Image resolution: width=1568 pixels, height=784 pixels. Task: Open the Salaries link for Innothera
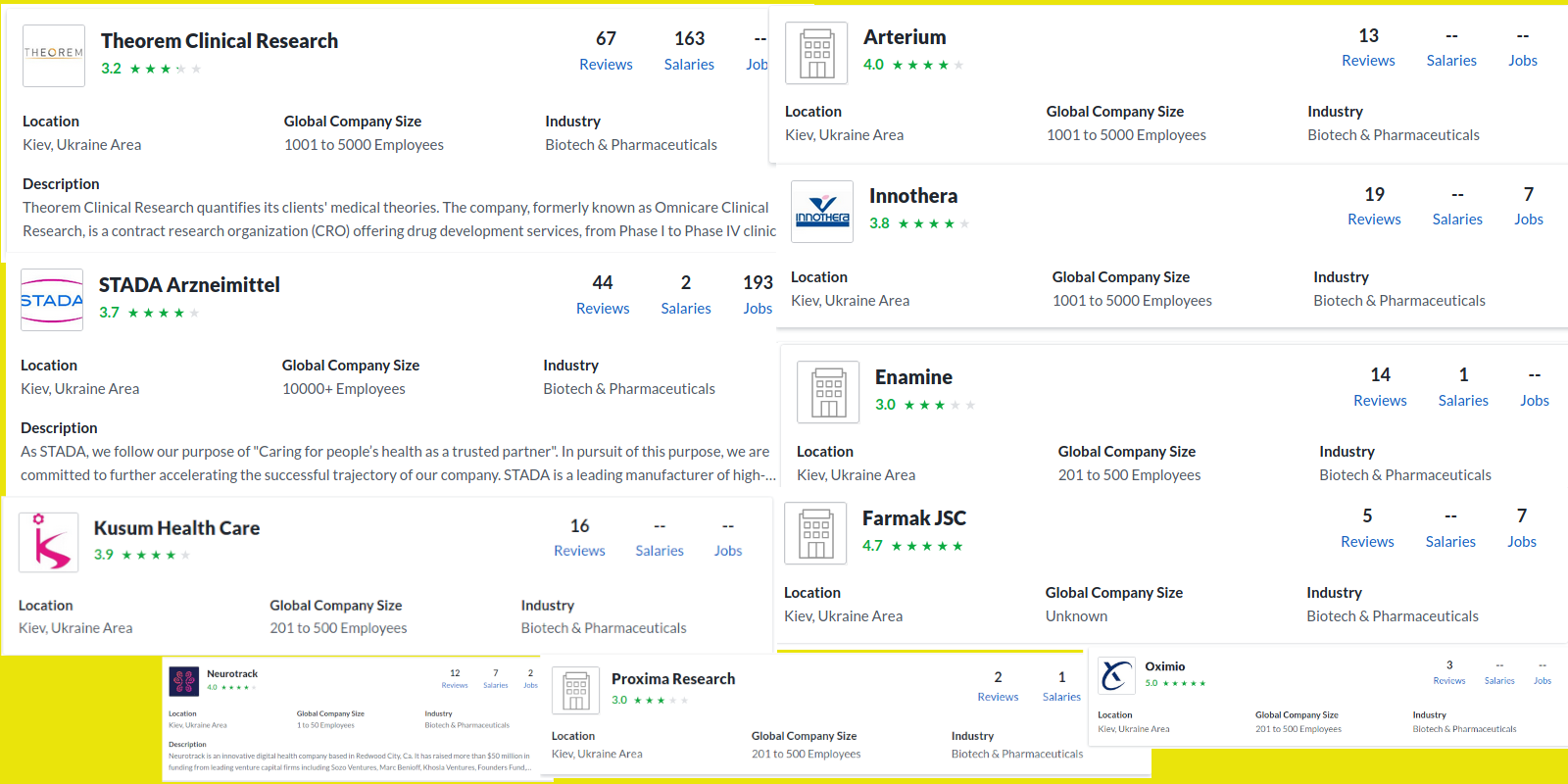click(1457, 206)
